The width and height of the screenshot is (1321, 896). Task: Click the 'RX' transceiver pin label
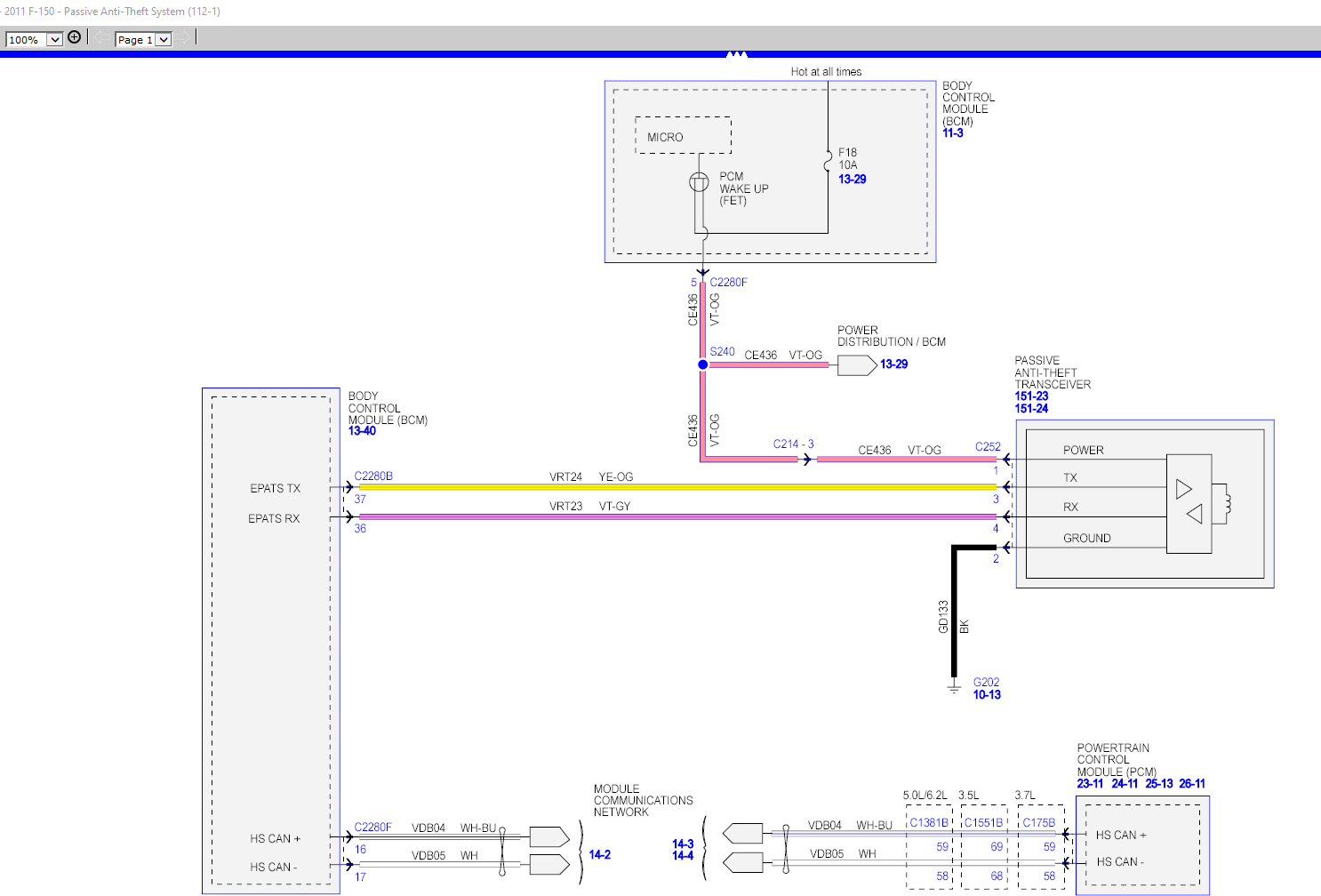1070,508
